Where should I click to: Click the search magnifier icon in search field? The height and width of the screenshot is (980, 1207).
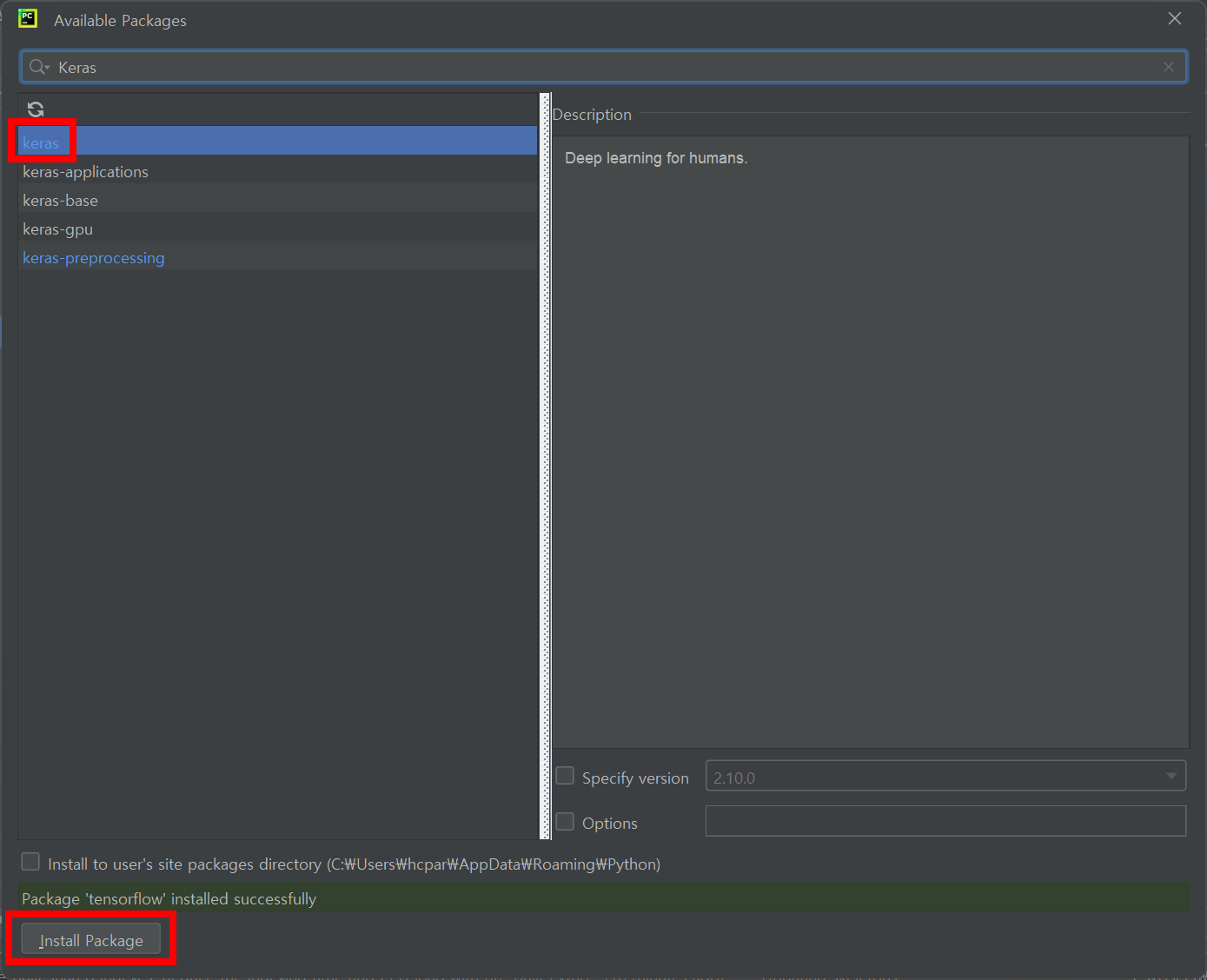tap(38, 67)
